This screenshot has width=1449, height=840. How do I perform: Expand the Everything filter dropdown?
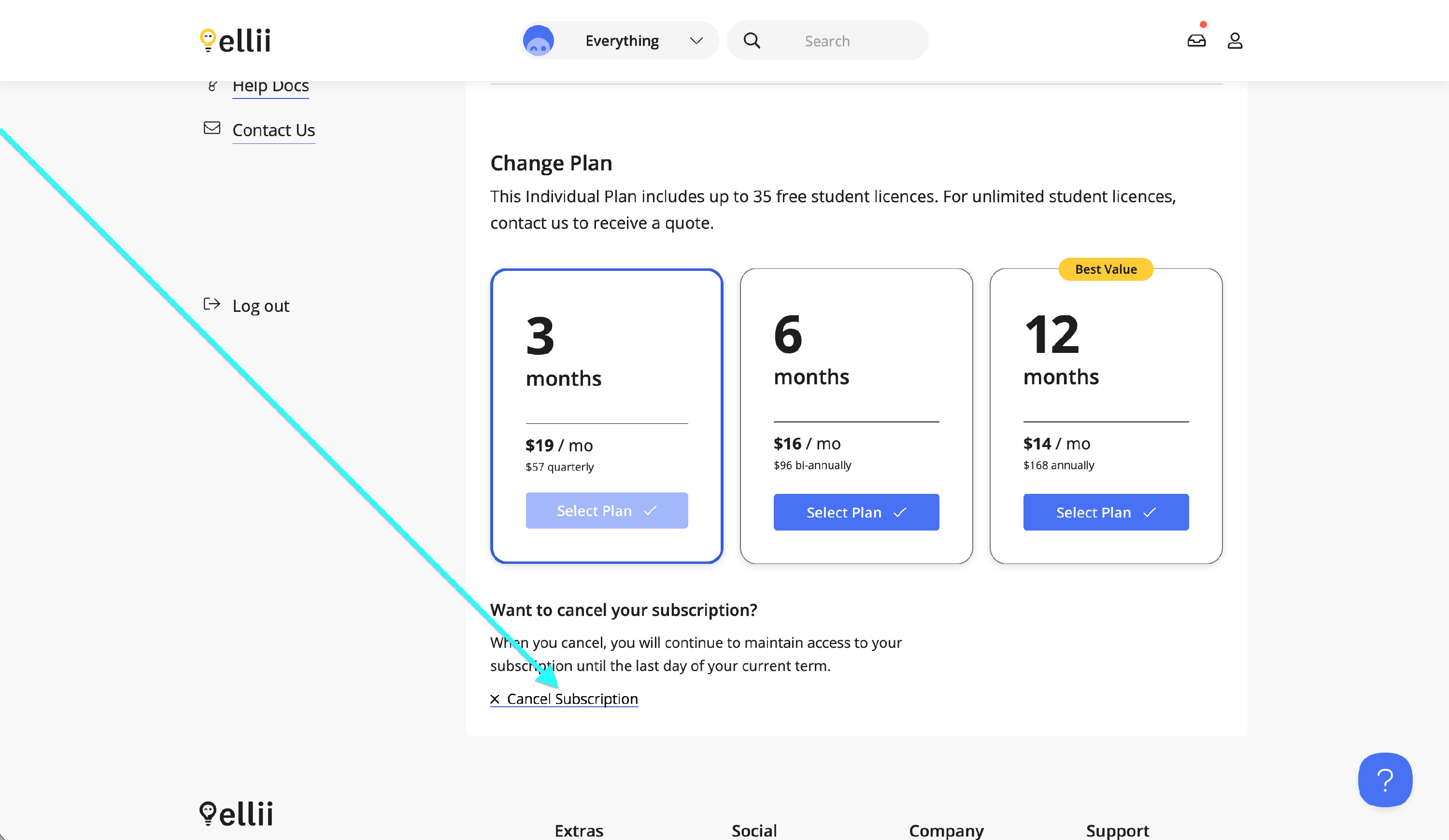[x=622, y=41]
